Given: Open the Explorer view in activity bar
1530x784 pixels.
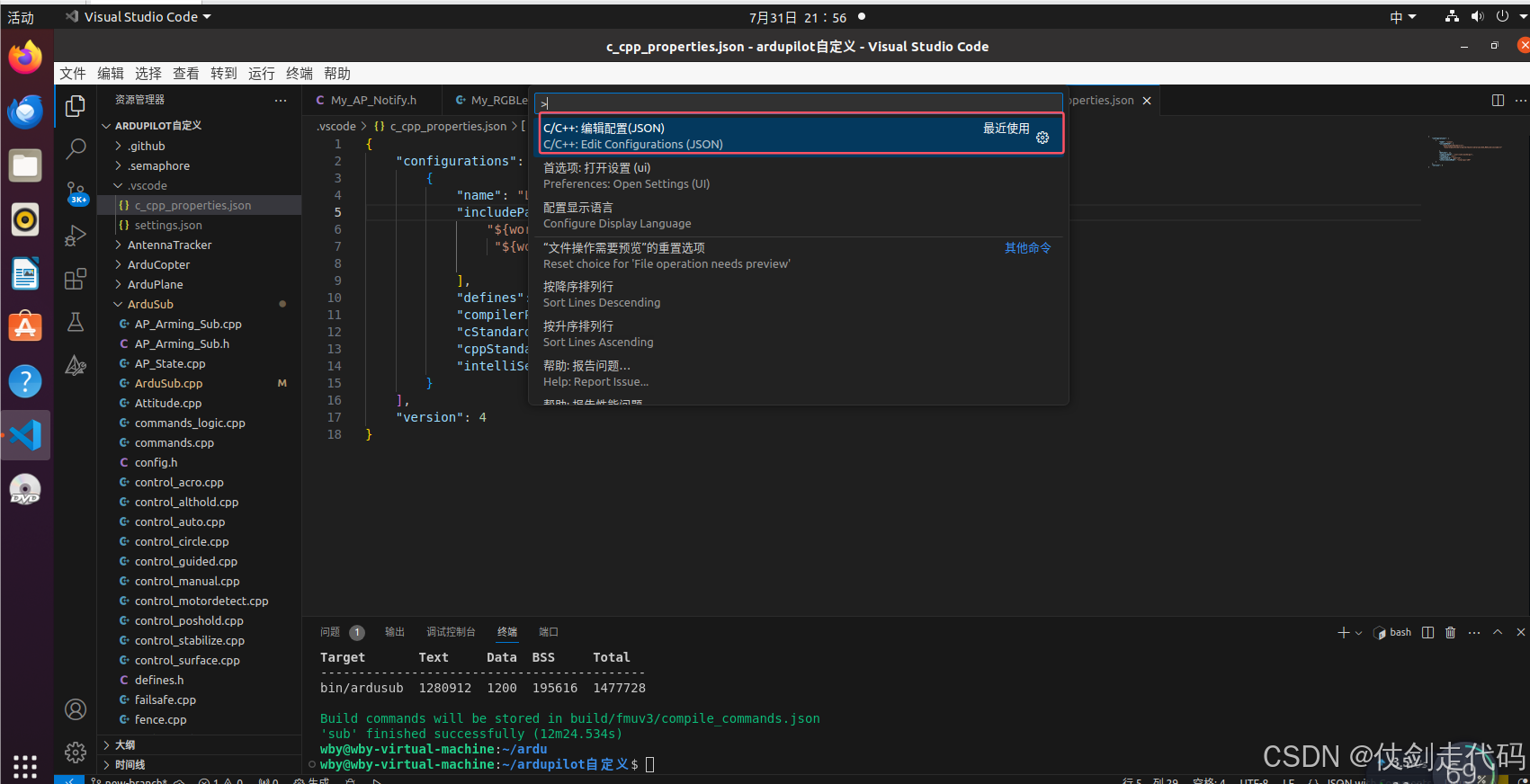Looking at the screenshot, I should coord(76,106).
